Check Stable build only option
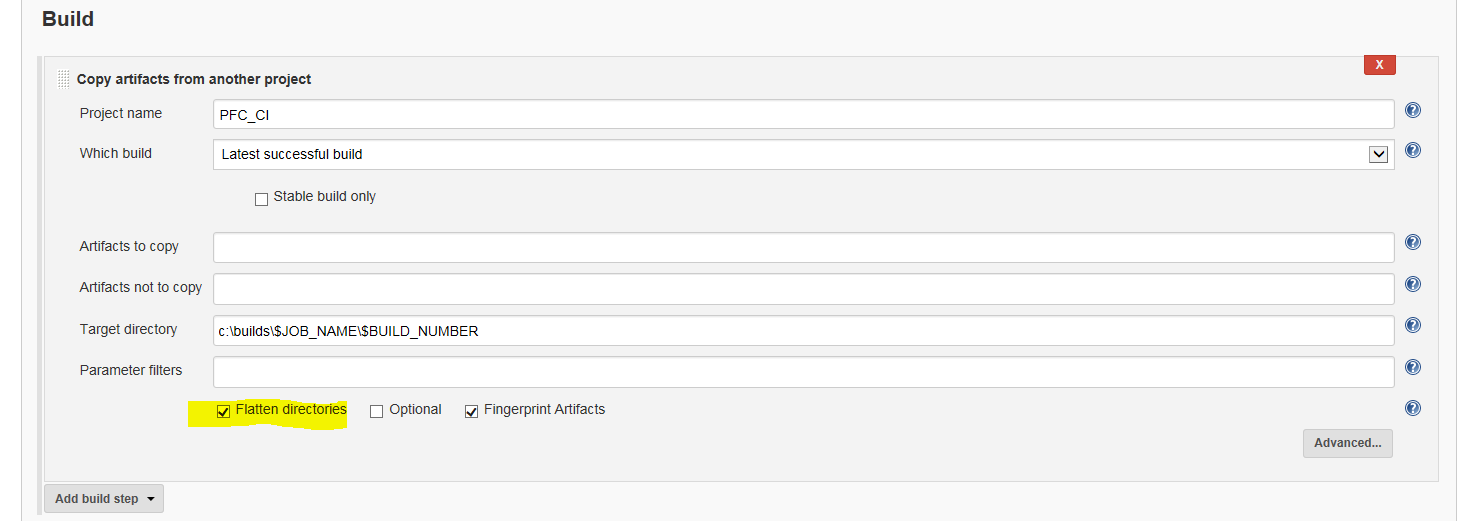The width and height of the screenshot is (1475, 521). [x=262, y=199]
